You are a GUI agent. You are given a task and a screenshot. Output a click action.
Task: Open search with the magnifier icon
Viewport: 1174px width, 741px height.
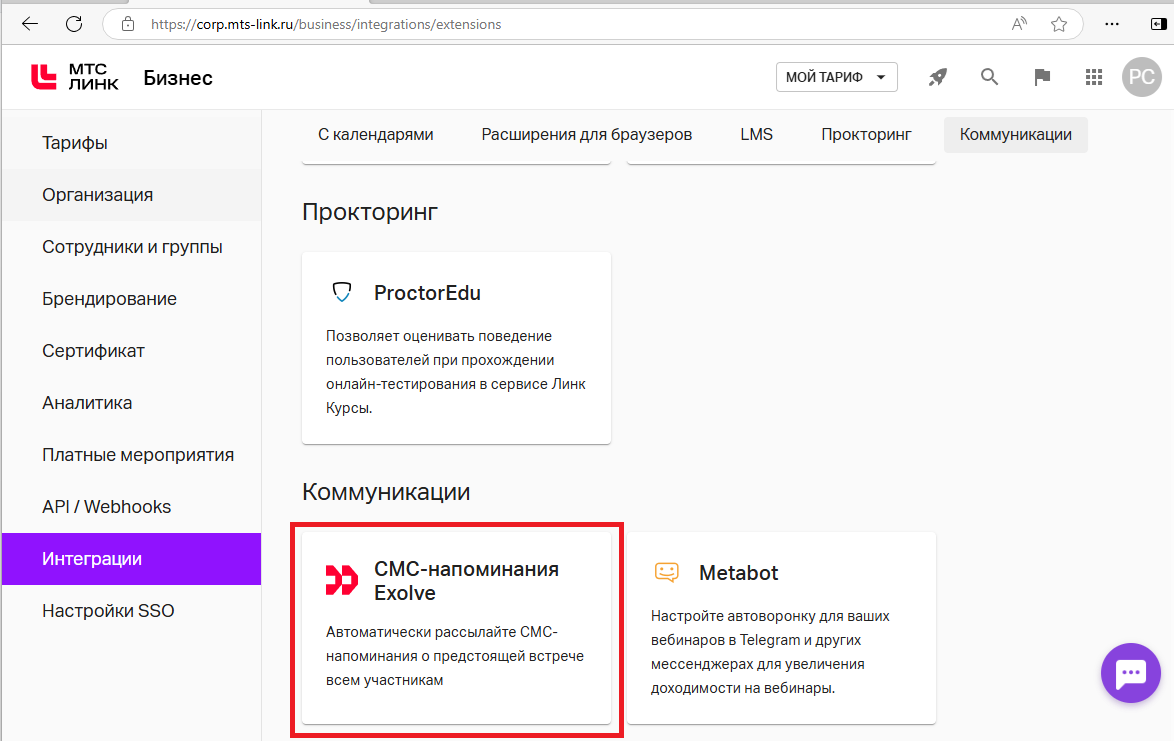point(990,77)
